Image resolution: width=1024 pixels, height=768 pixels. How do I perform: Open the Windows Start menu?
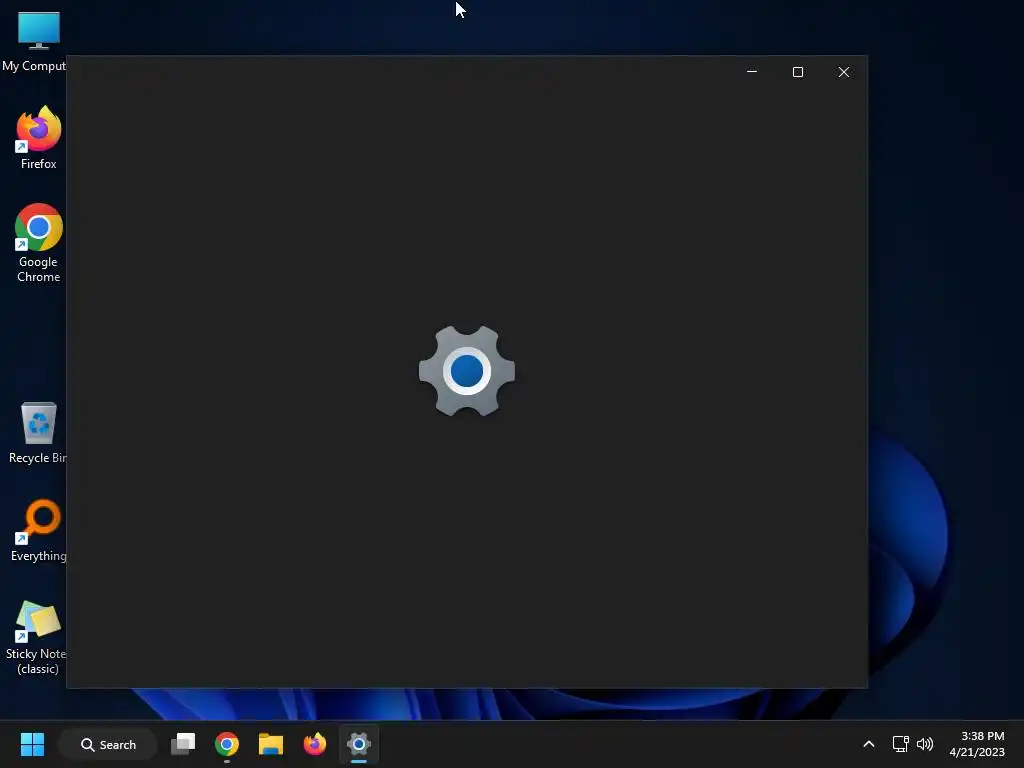[x=32, y=744]
